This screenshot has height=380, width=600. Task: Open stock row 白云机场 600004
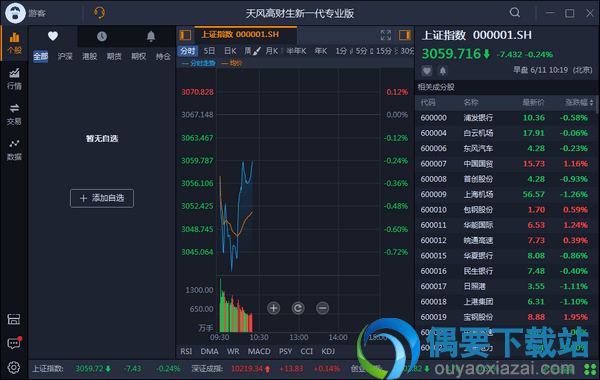(505, 133)
